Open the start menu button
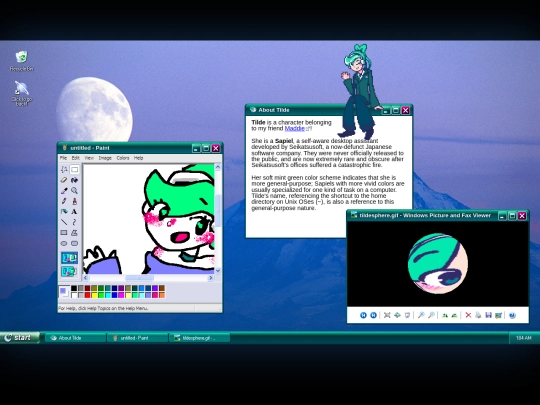The width and height of the screenshot is (540, 405). tap(19, 338)
